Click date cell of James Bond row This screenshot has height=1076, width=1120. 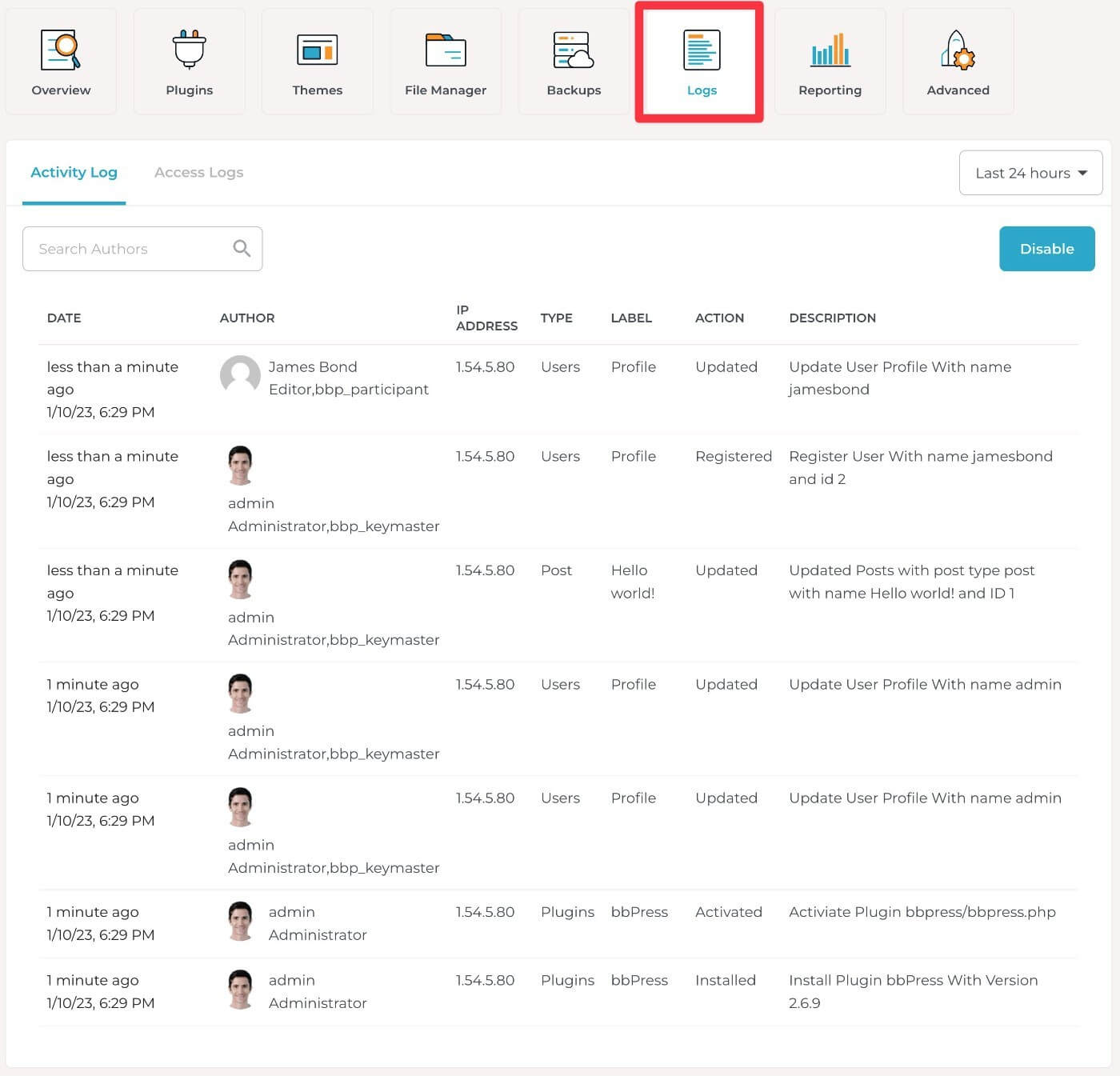[113, 389]
